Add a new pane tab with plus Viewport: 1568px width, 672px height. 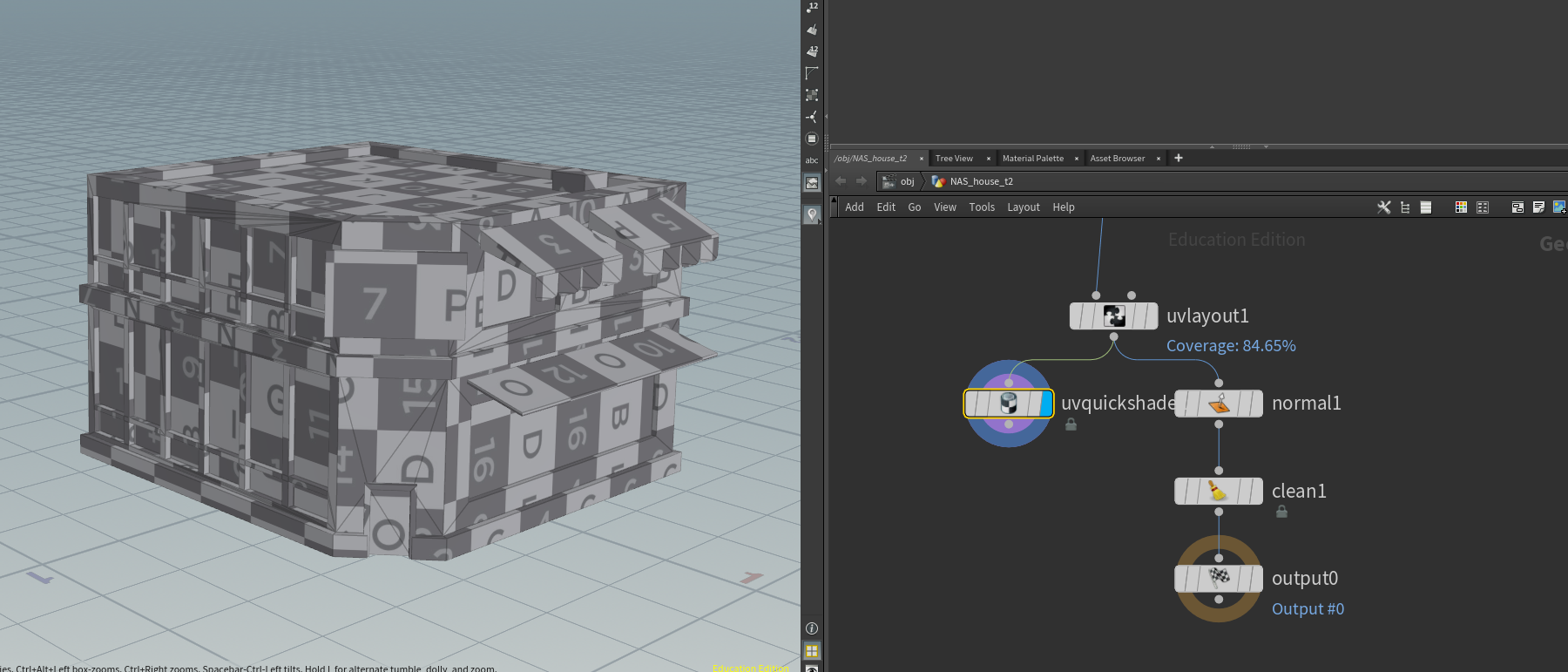coord(1179,158)
